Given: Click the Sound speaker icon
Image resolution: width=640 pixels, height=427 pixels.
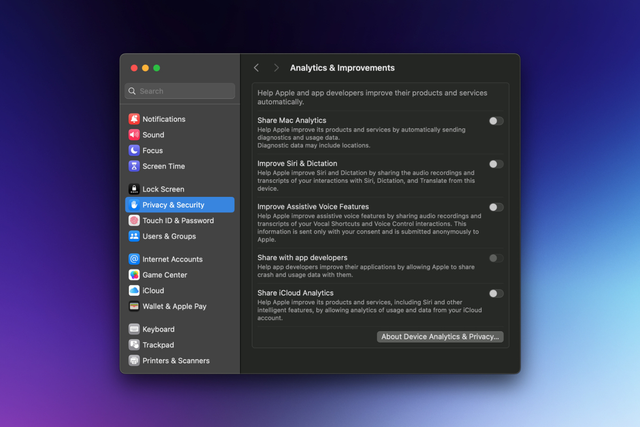Looking at the screenshot, I should pyautogui.click(x=134, y=135).
